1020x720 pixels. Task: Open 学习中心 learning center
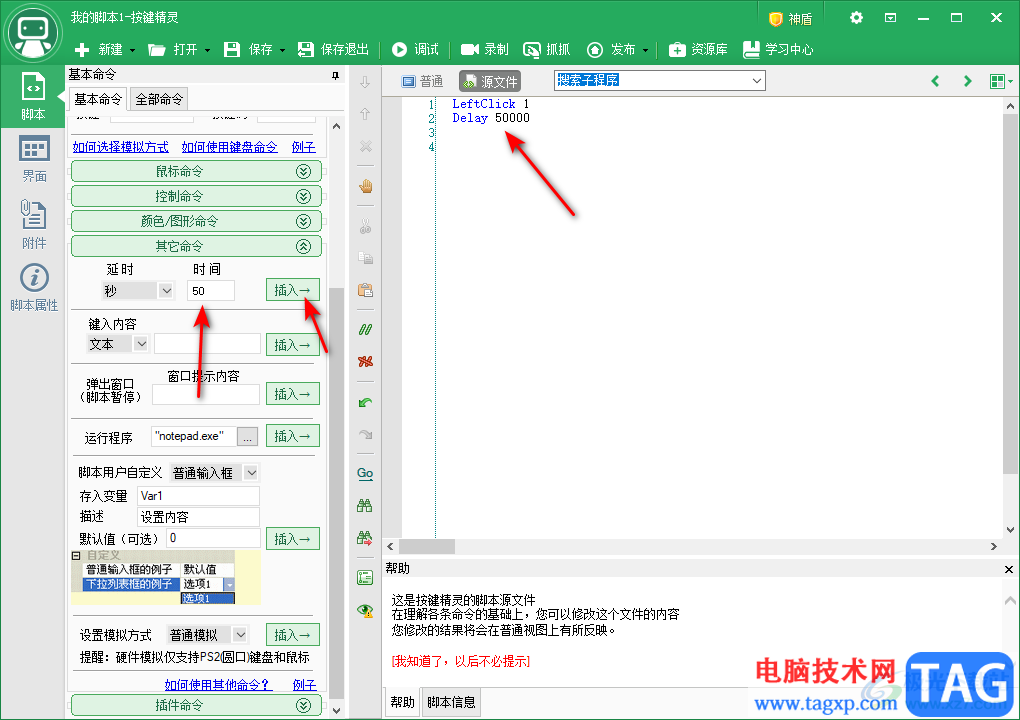click(x=778, y=49)
